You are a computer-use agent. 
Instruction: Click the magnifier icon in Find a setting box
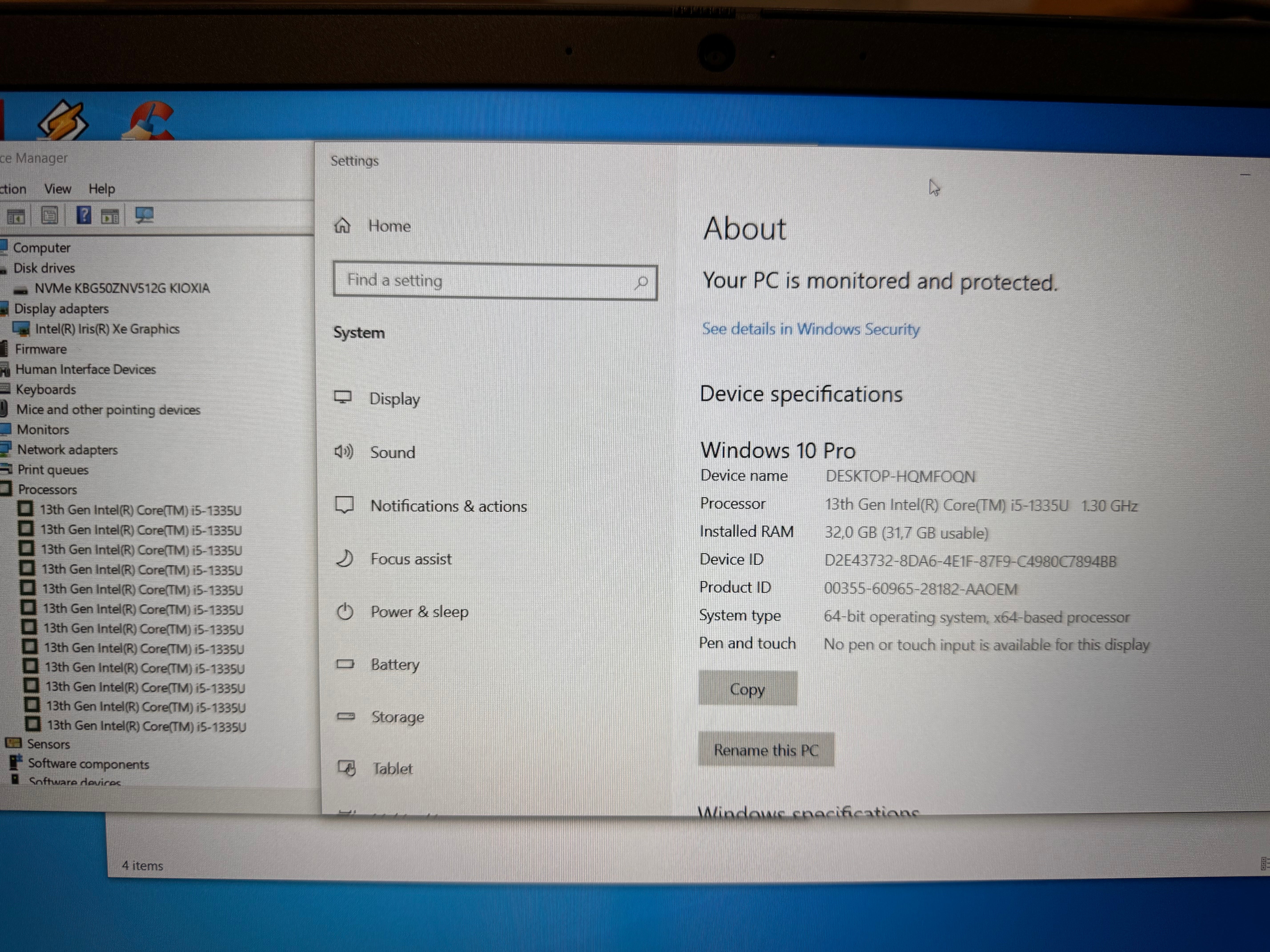tap(641, 282)
